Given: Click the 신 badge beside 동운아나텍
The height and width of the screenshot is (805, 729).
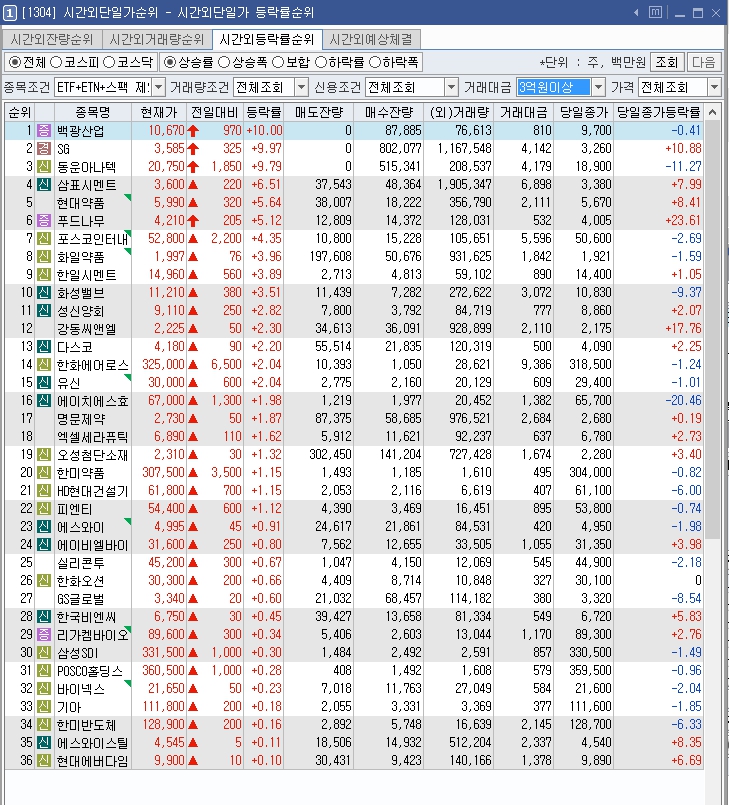Looking at the screenshot, I should click(43, 166).
